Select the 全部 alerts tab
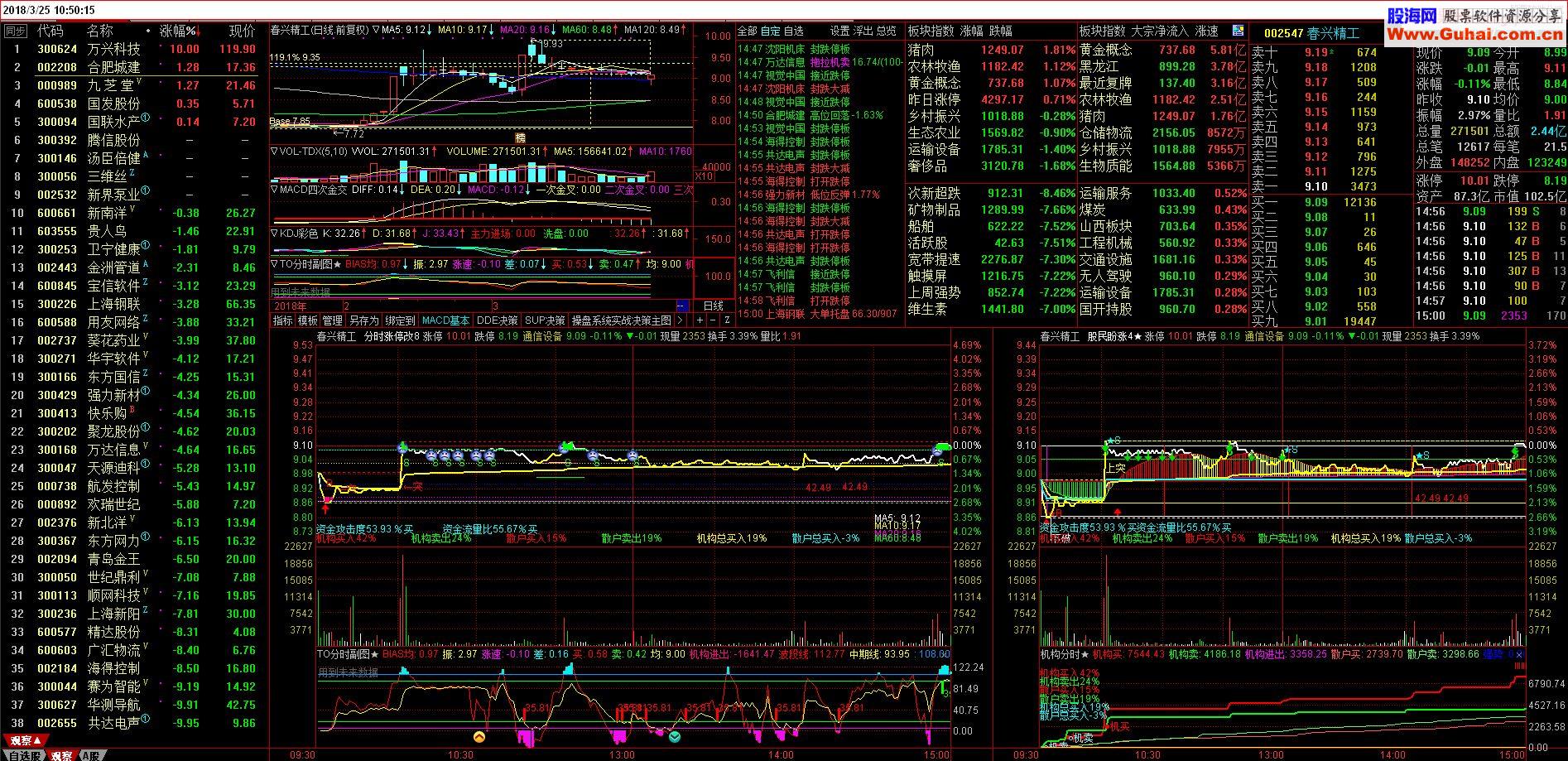The width and height of the screenshot is (1568, 761). 748,31
